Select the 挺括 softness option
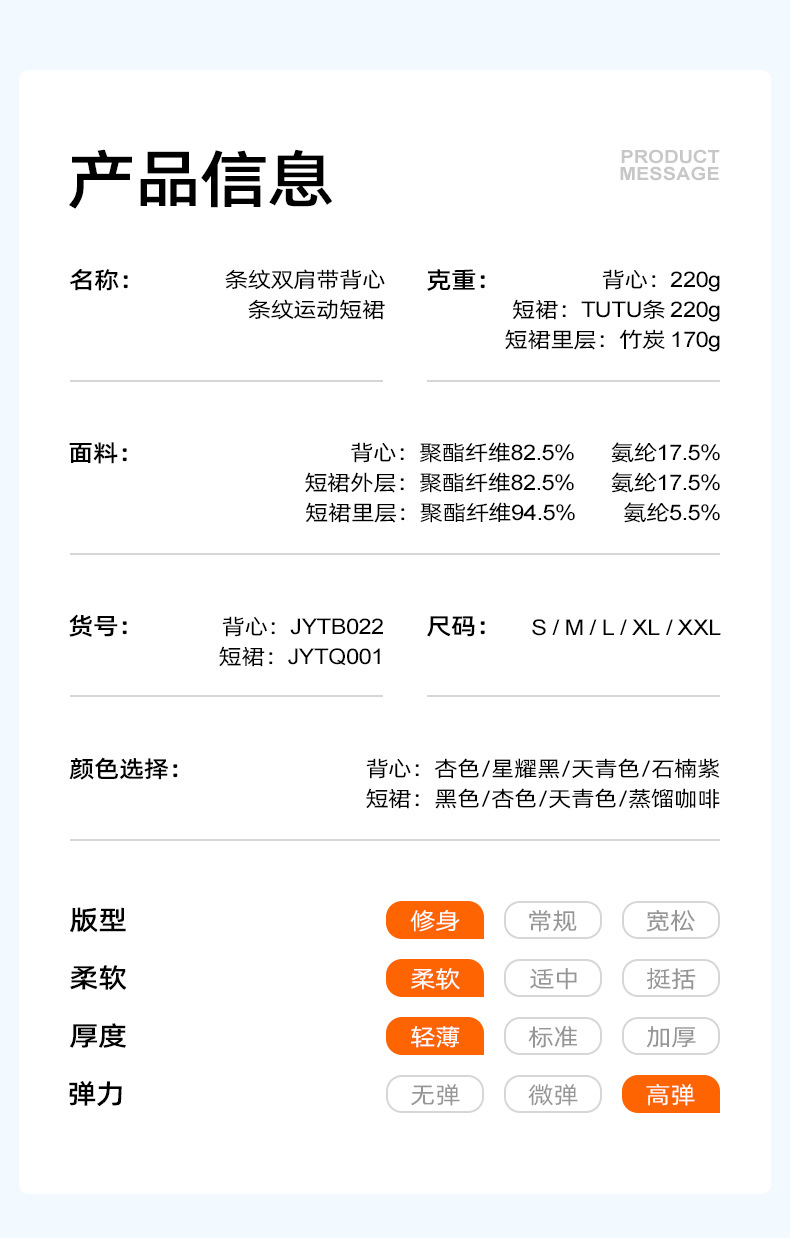This screenshot has width=790, height=1238. coord(670,978)
